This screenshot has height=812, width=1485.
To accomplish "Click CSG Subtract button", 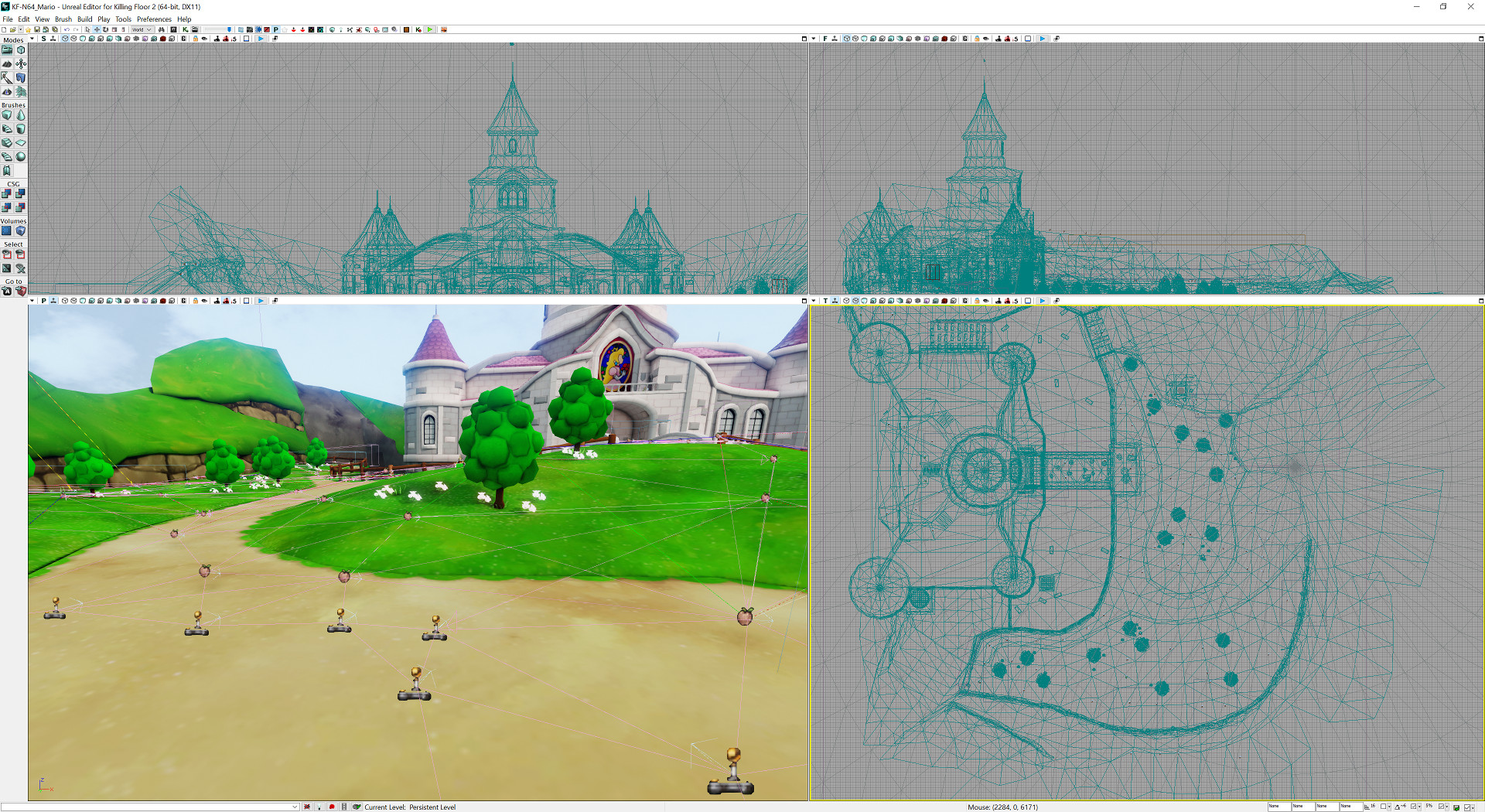I will coord(21,194).
